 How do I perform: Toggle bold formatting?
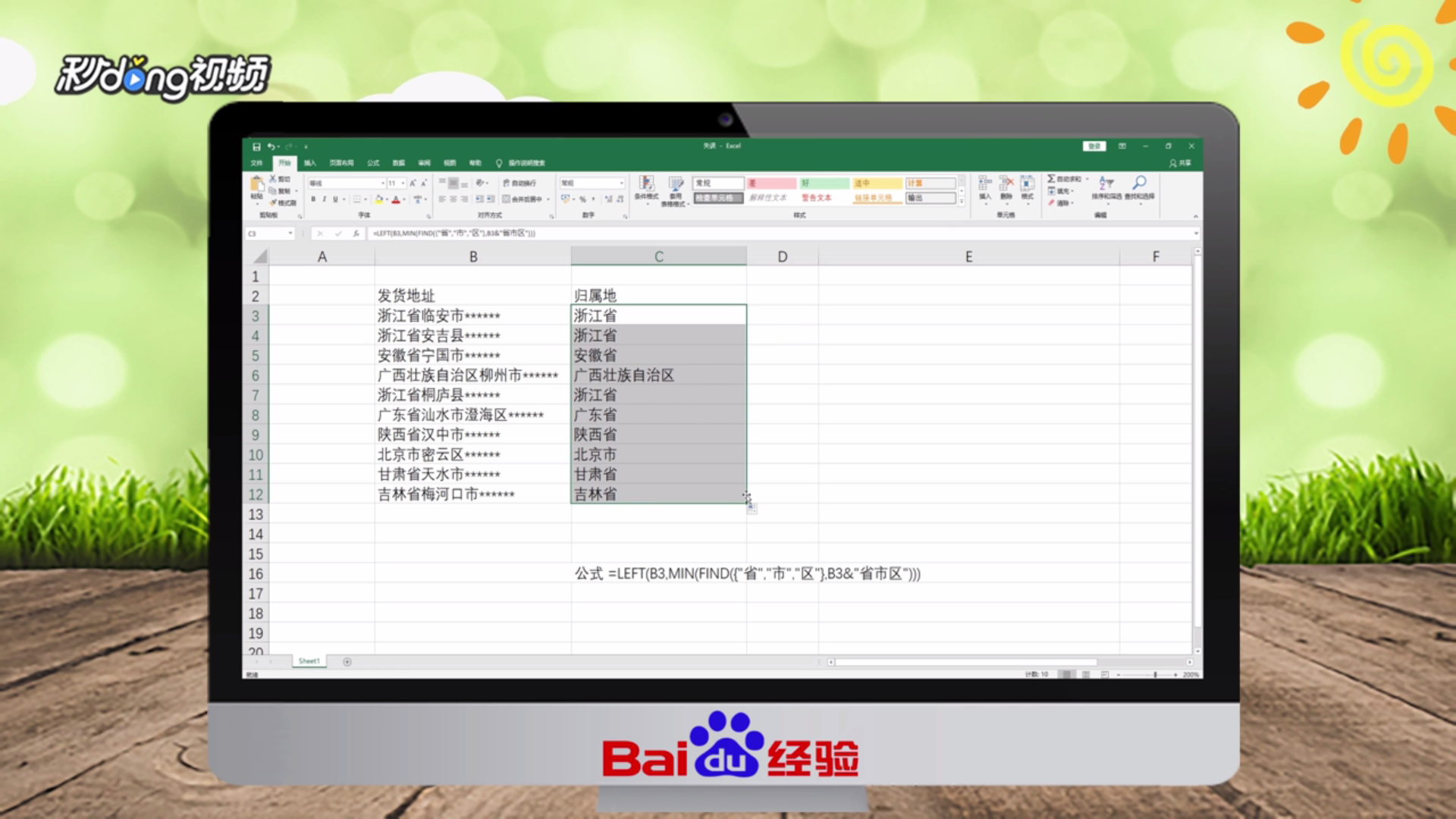pos(313,199)
